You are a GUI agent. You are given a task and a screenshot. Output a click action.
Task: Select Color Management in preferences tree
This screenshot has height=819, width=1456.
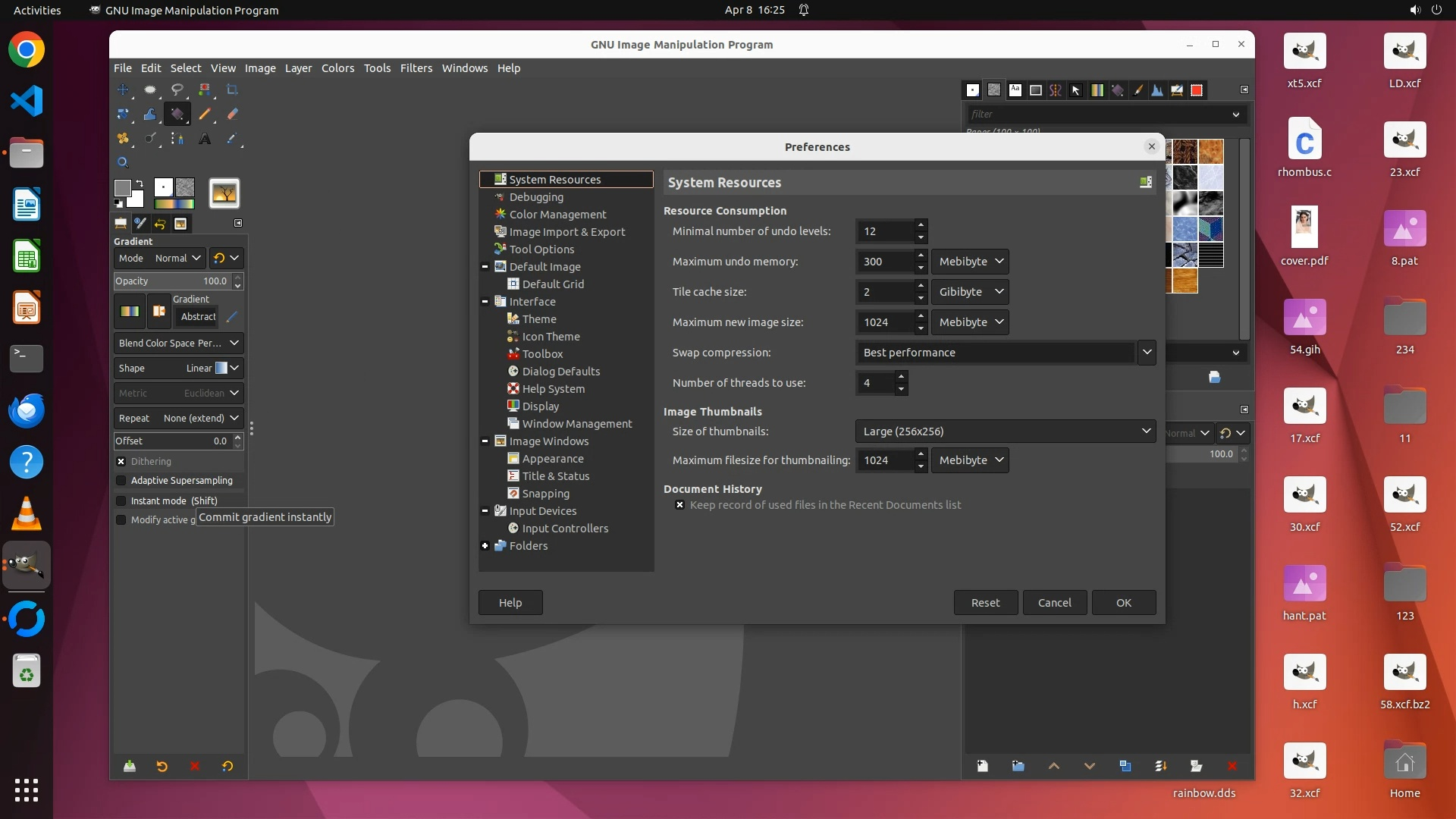tap(557, 214)
